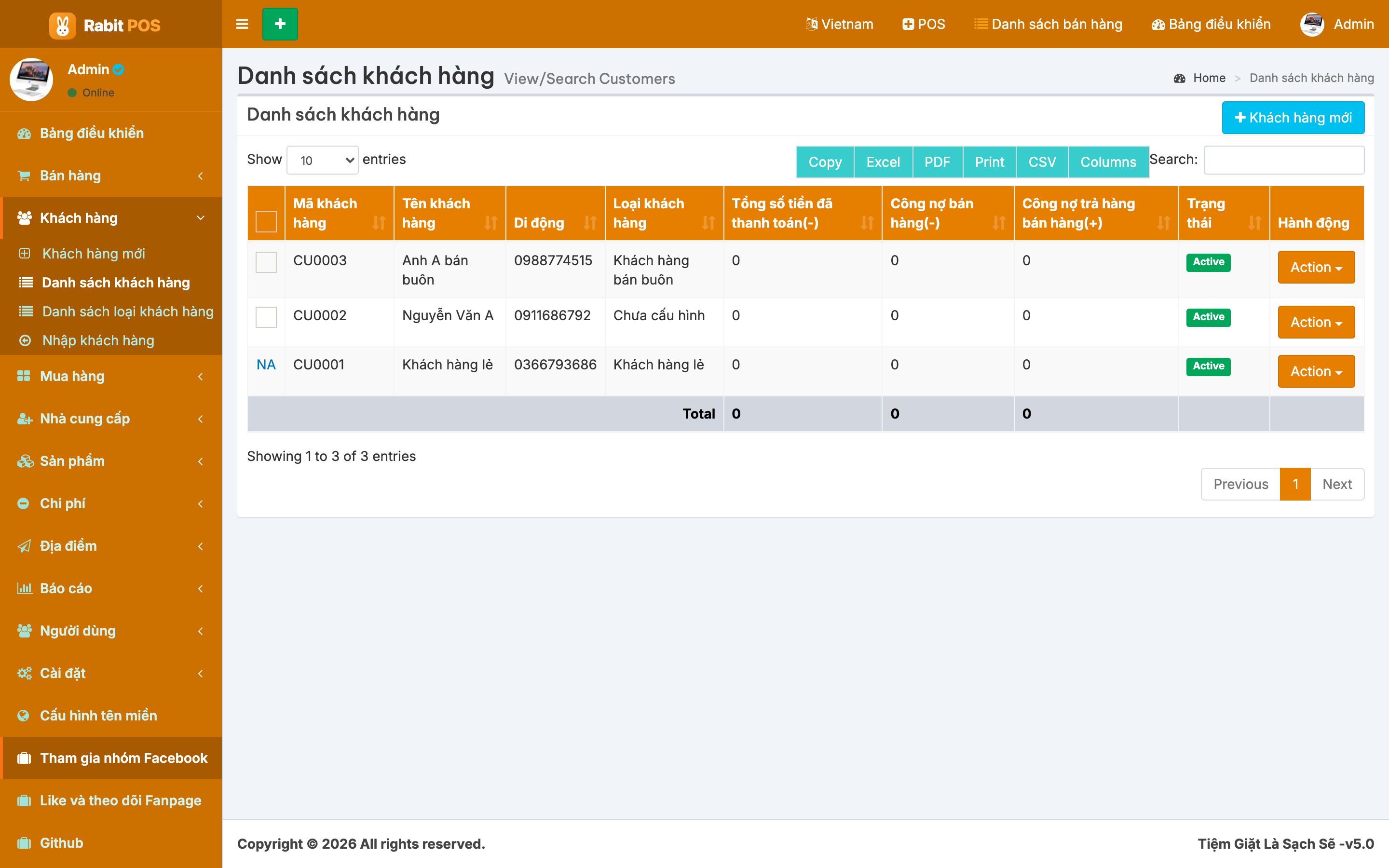Sort by the Mã khách hàng column arrows
This screenshot has width=1389, height=868.
pos(379,223)
